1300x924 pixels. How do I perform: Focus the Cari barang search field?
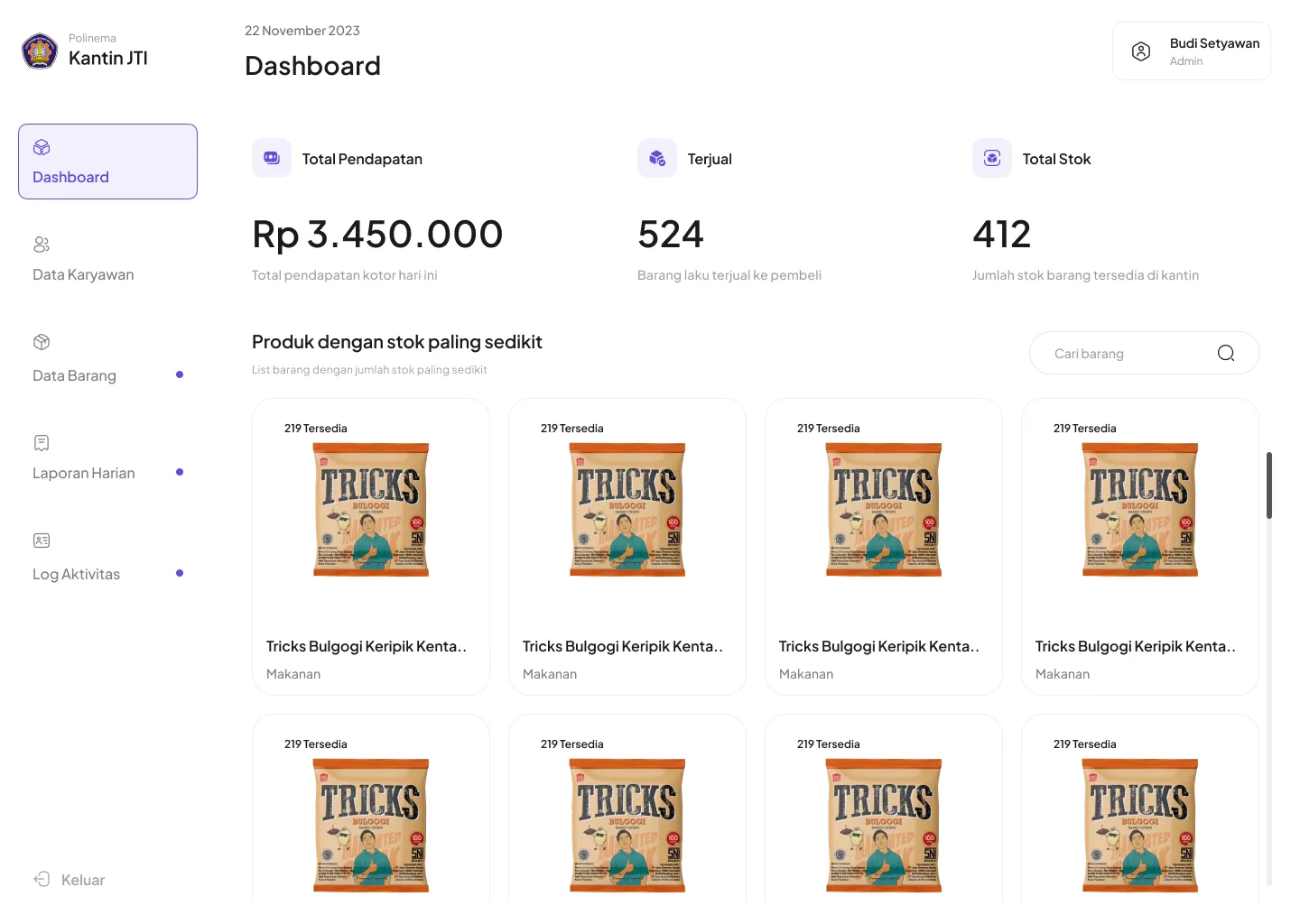(x=1128, y=354)
